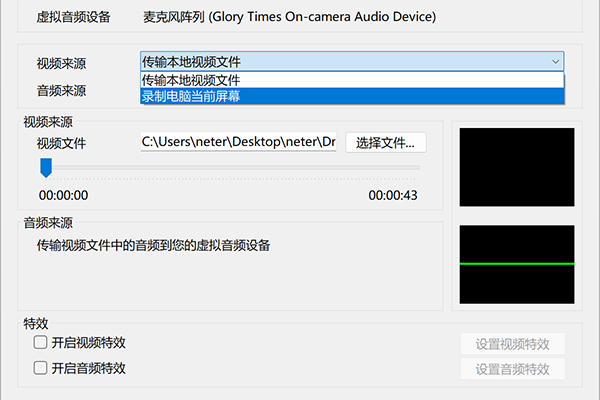Click the middle of the video progress track
600x400 pixels.
[230, 168]
